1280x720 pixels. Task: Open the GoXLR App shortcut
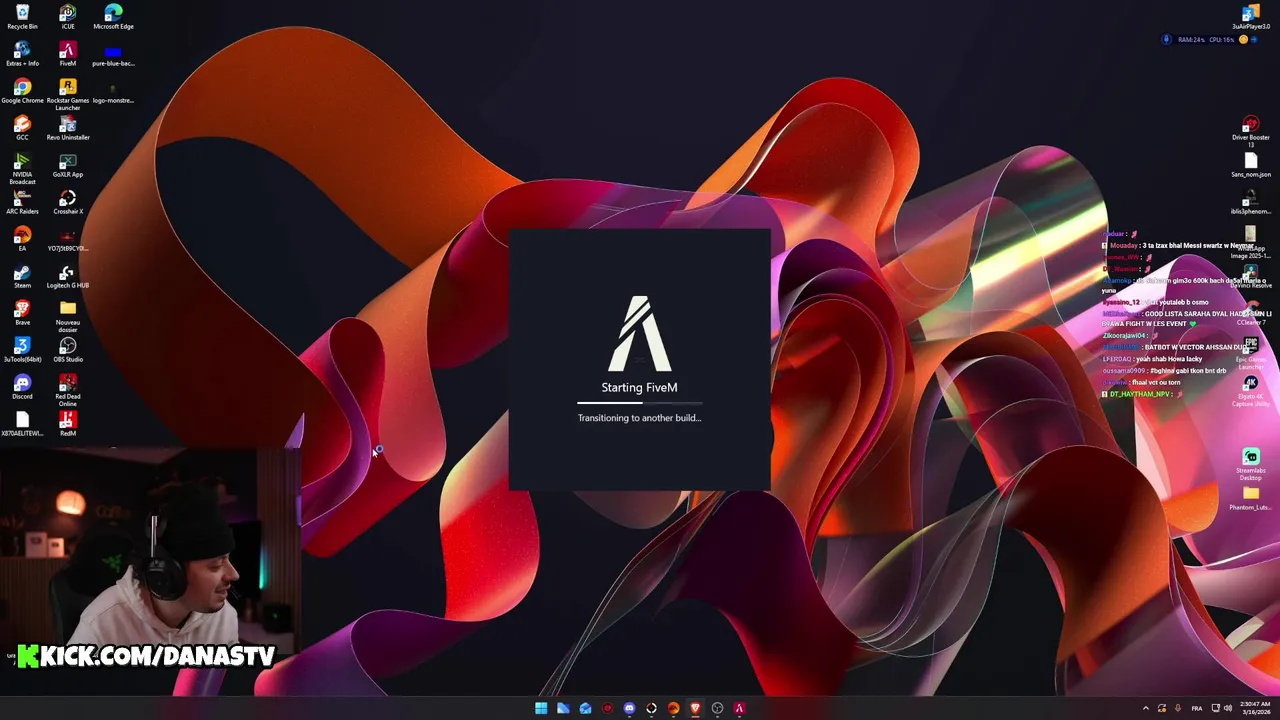(67, 164)
